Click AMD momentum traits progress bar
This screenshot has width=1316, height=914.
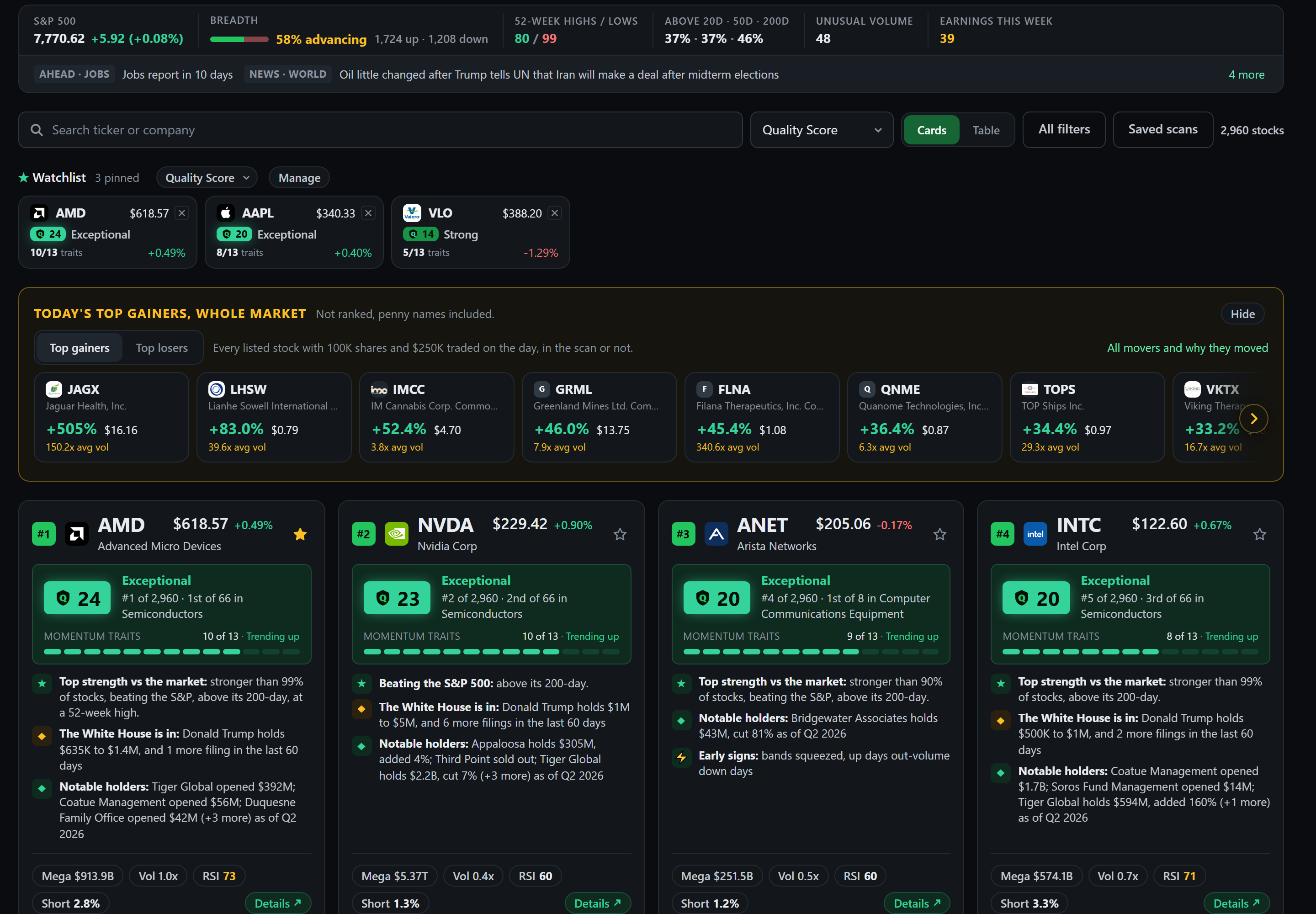coord(172,652)
